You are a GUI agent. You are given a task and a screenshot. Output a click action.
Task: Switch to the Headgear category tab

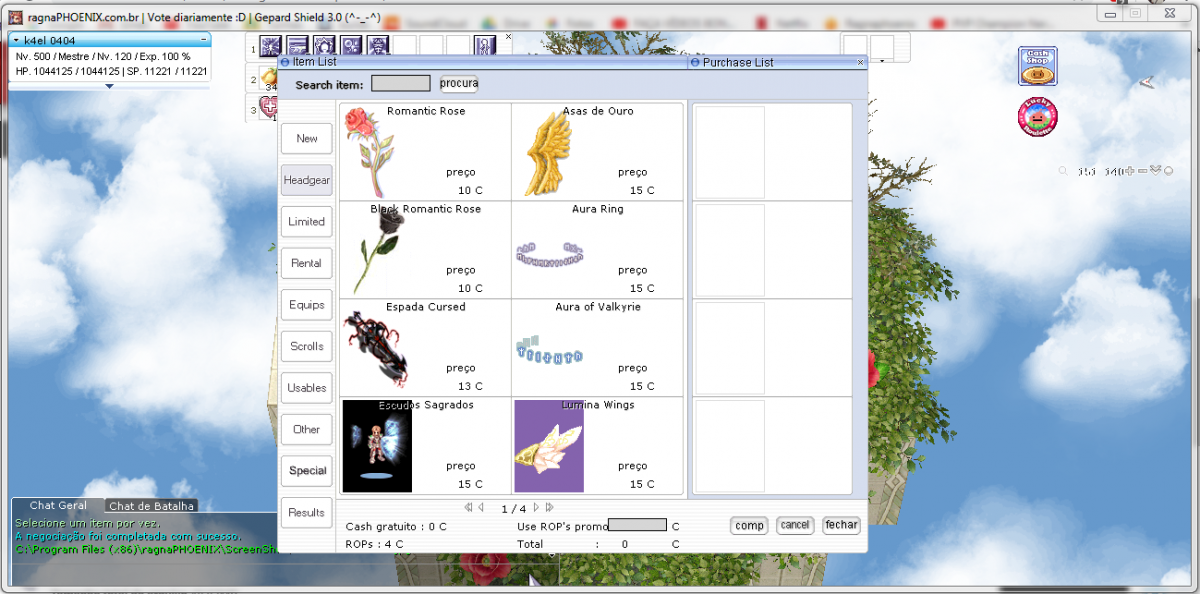(306, 180)
